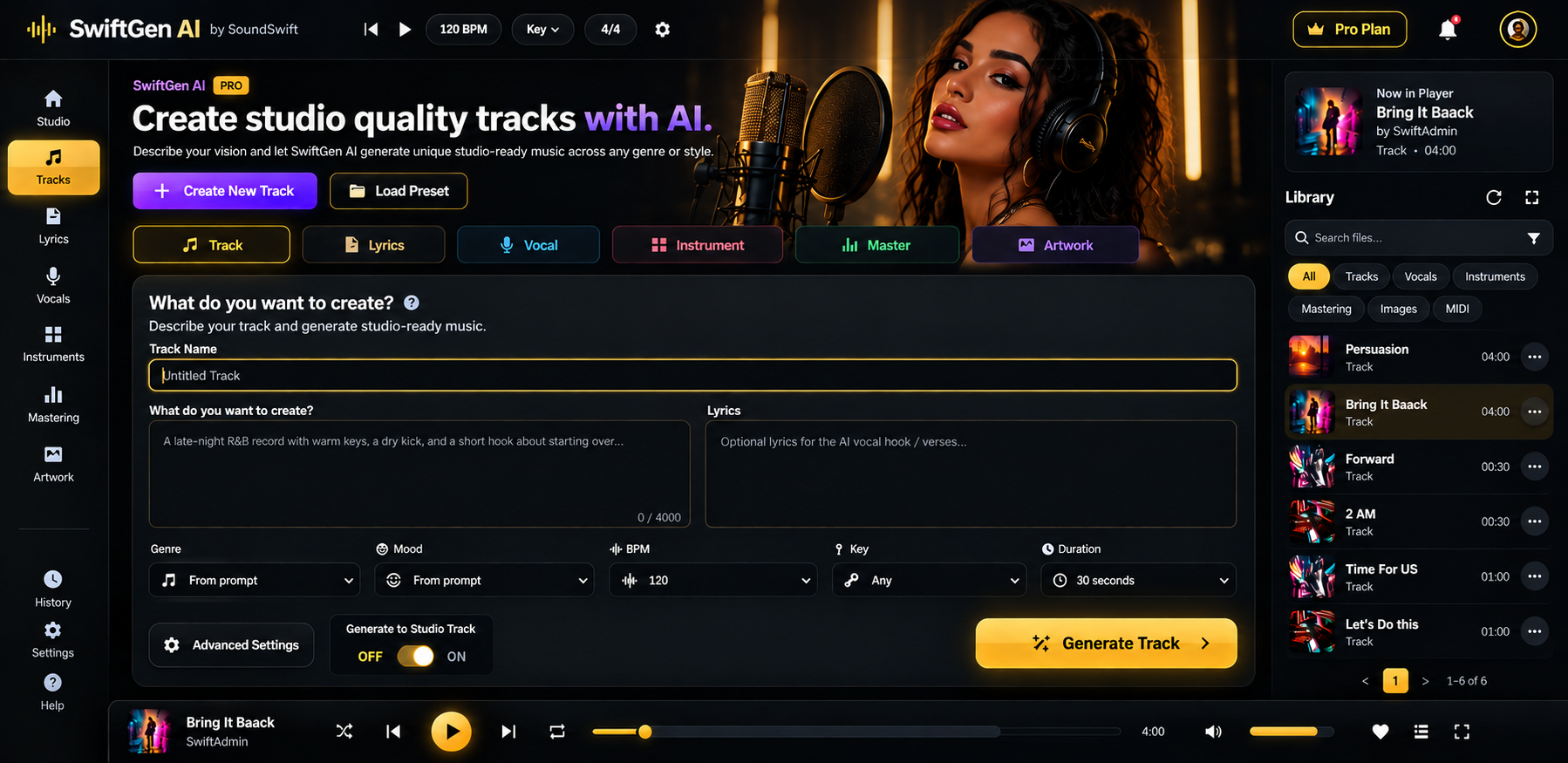Viewport: 1568px width, 763px height.
Task: Filter the Library by MIDI
Action: point(1457,309)
